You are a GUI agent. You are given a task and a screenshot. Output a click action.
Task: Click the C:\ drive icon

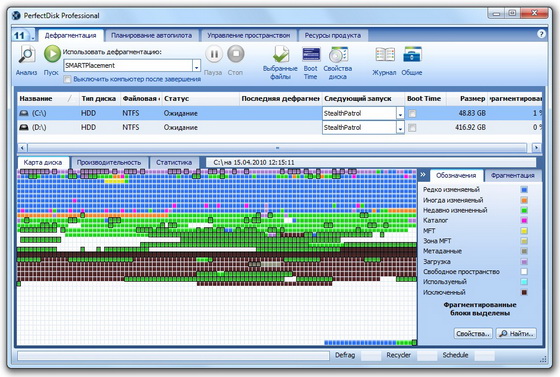click(24, 113)
